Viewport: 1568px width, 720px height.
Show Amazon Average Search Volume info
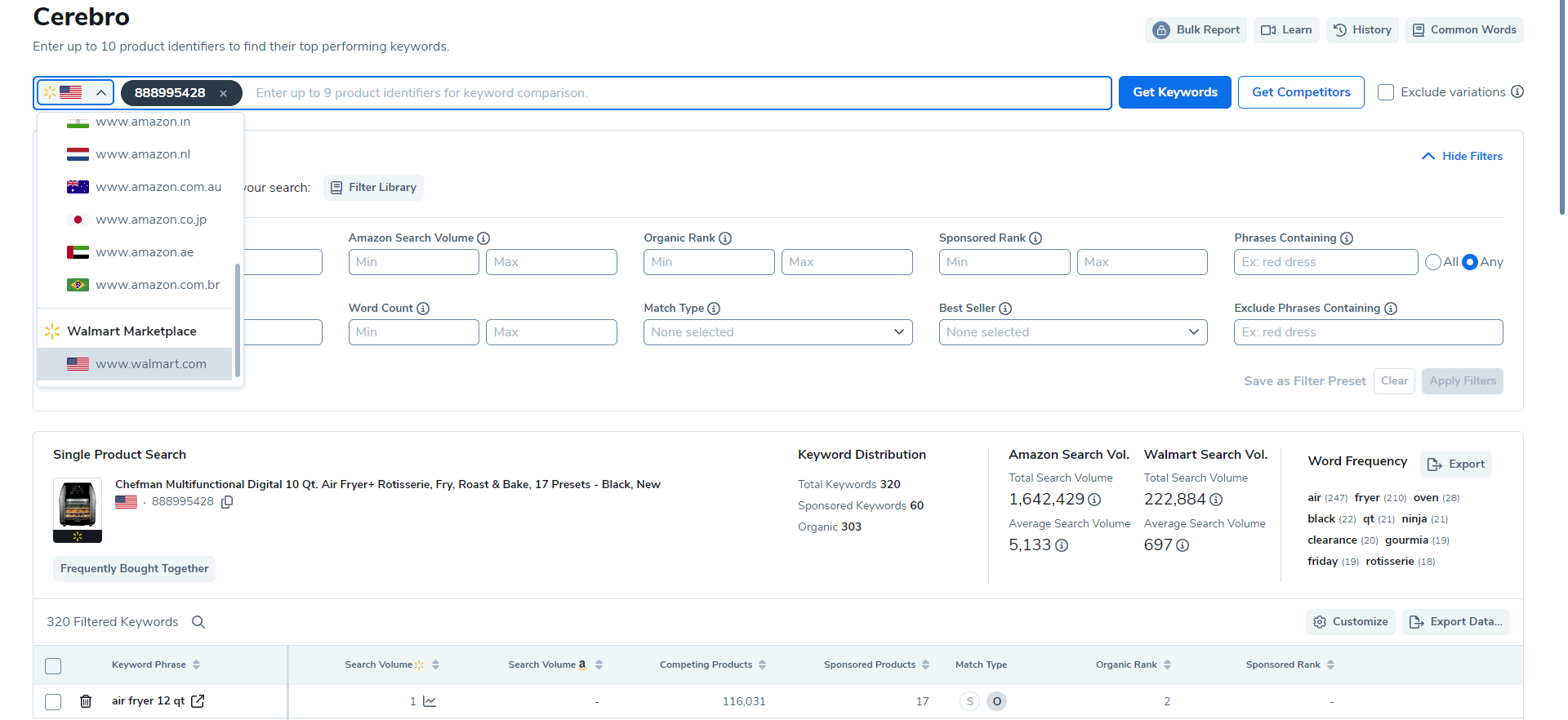click(x=1062, y=545)
